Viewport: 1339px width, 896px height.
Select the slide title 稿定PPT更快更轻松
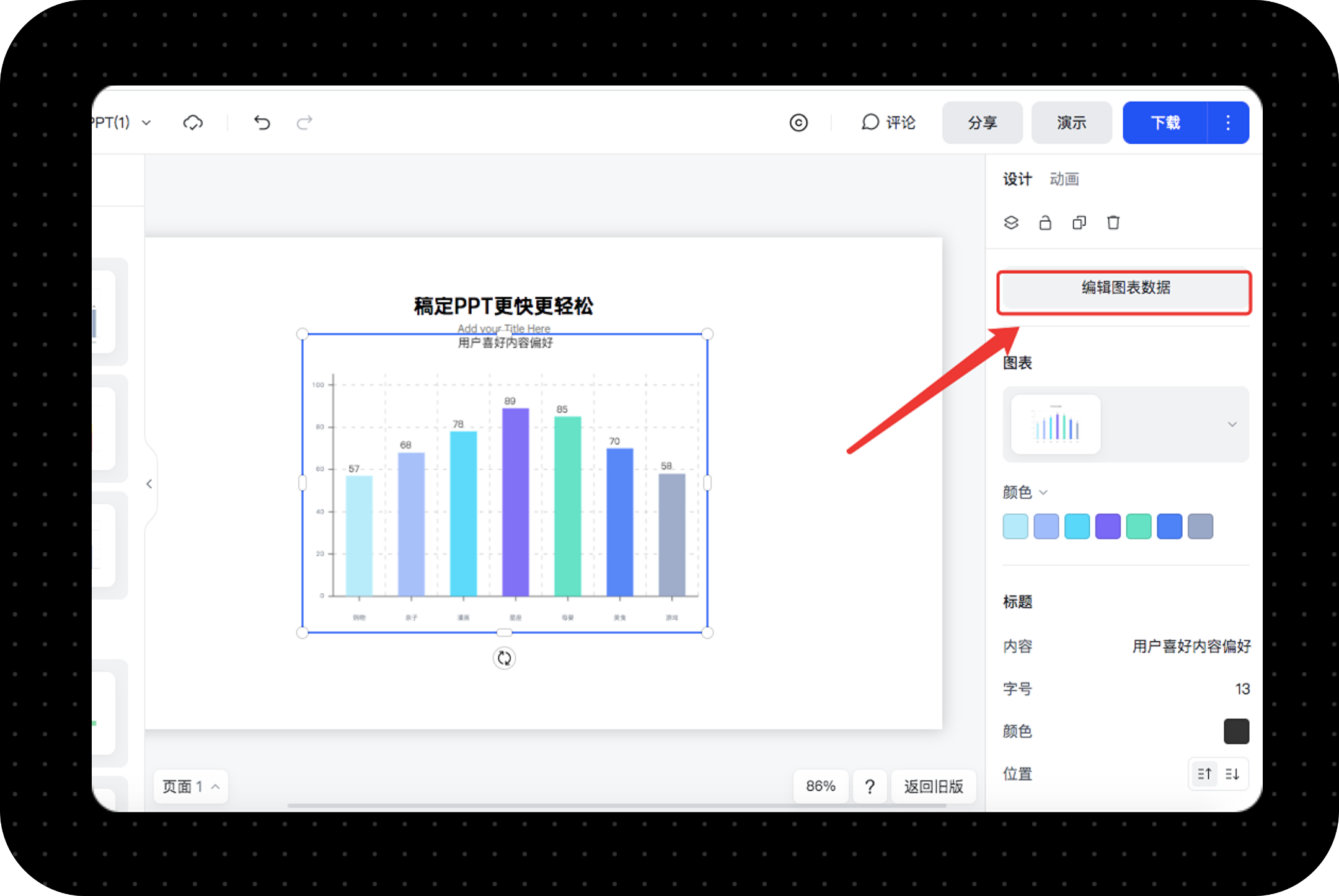pos(503,306)
